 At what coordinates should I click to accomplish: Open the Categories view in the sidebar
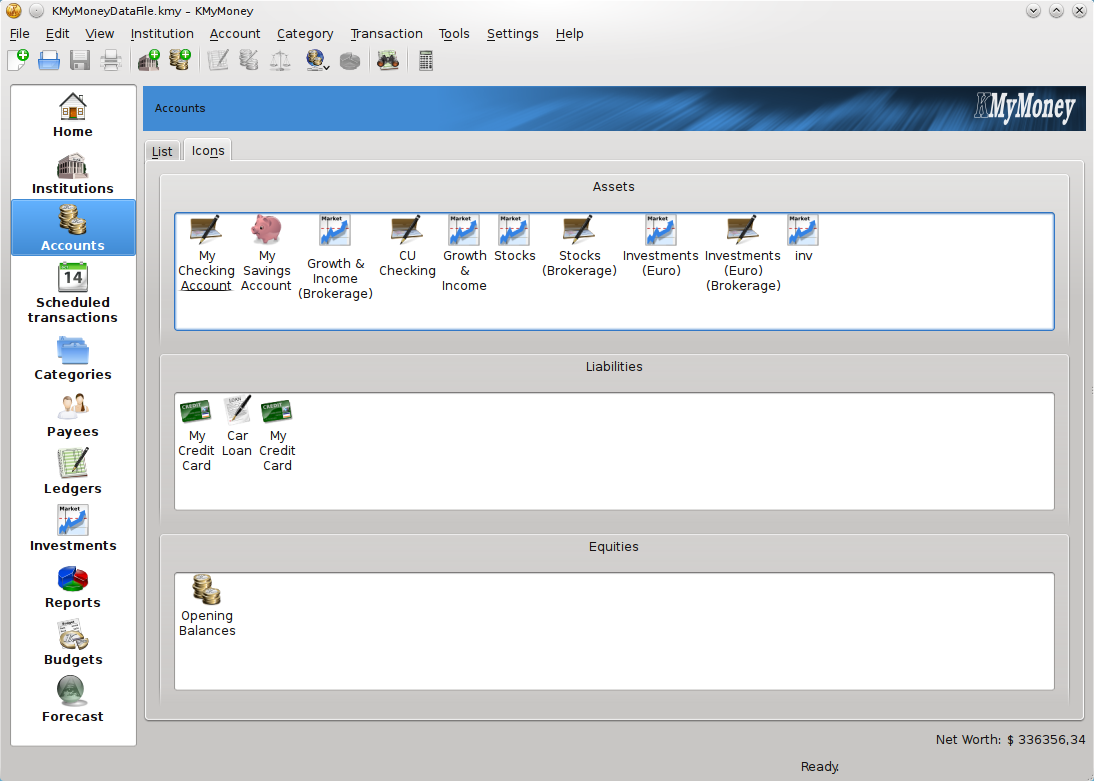point(73,359)
